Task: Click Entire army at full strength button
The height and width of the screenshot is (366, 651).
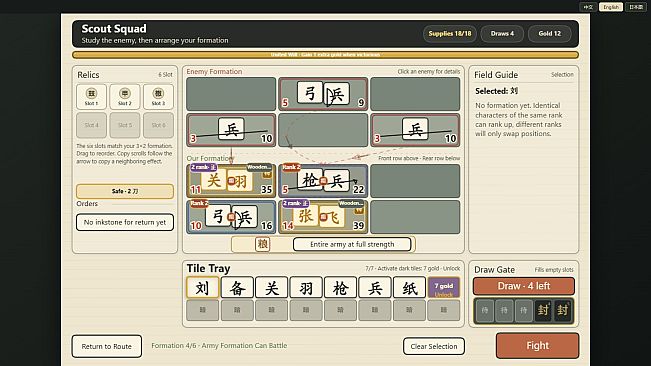Action: click(x=352, y=244)
